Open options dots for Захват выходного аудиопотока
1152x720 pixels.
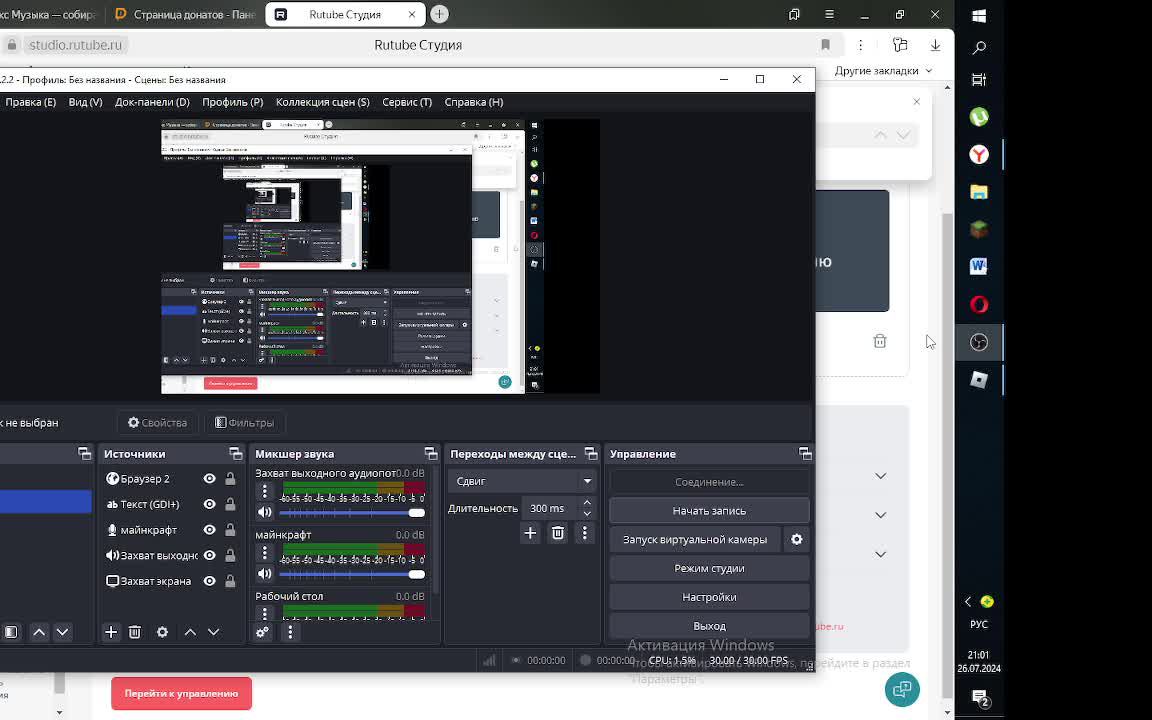click(x=265, y=492)
